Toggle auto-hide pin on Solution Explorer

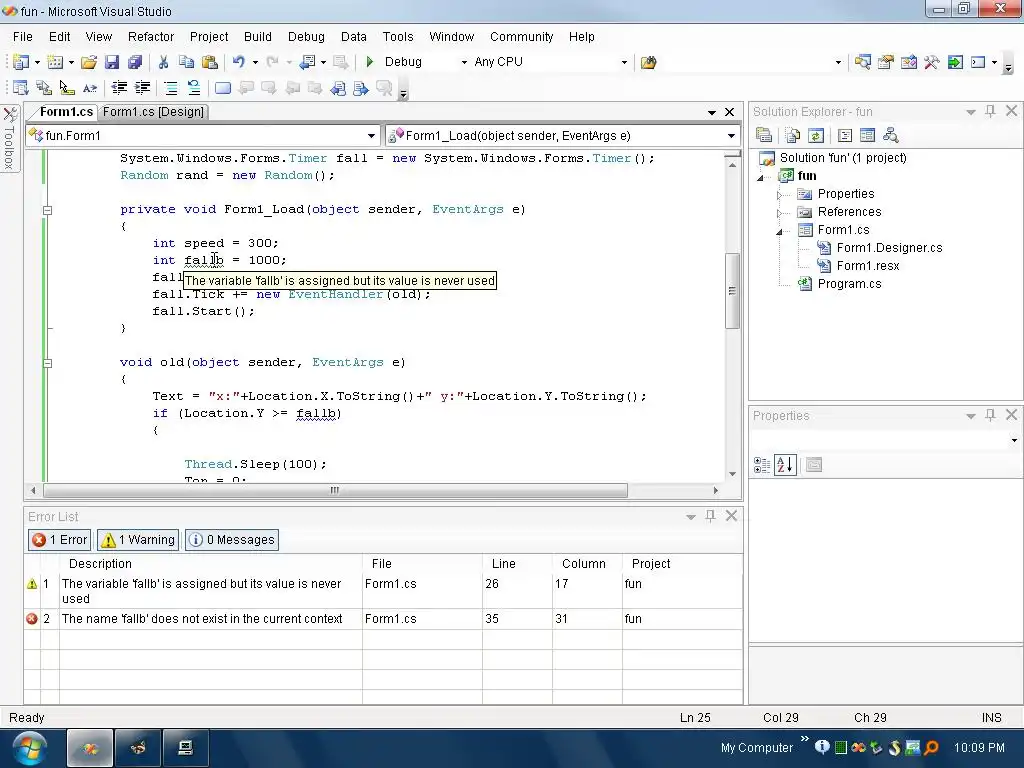point(990,111)
